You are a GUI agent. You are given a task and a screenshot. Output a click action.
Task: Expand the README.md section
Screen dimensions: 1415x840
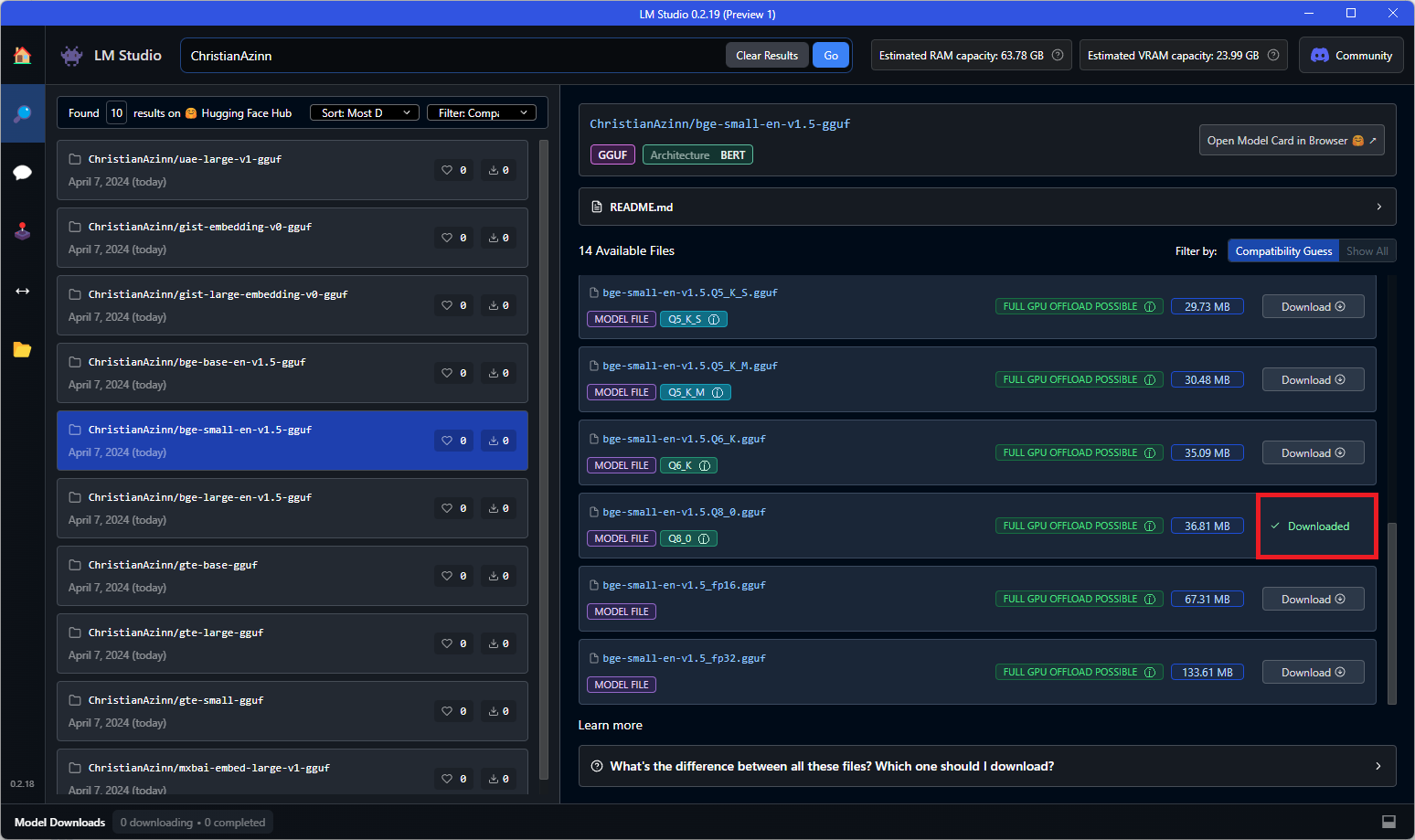[987, 207]
